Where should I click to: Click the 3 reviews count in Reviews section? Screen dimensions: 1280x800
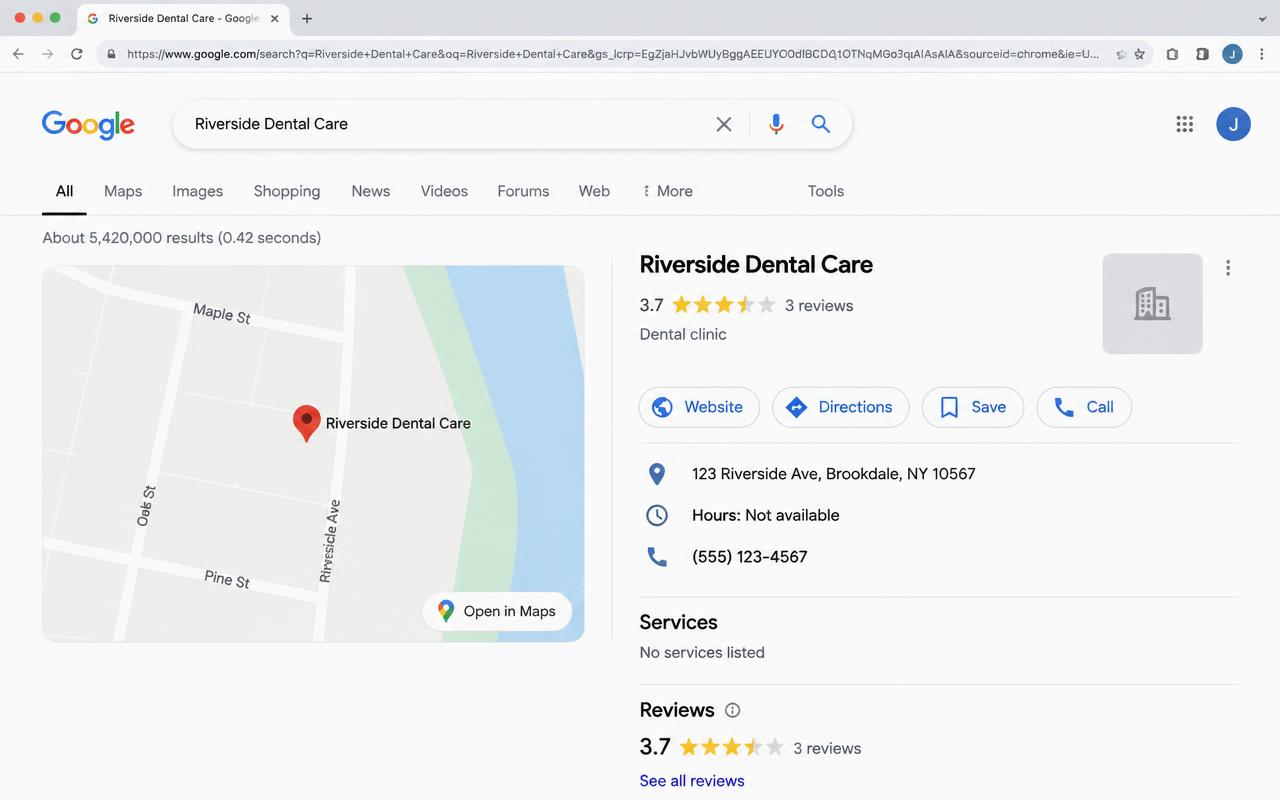(827, 748)
